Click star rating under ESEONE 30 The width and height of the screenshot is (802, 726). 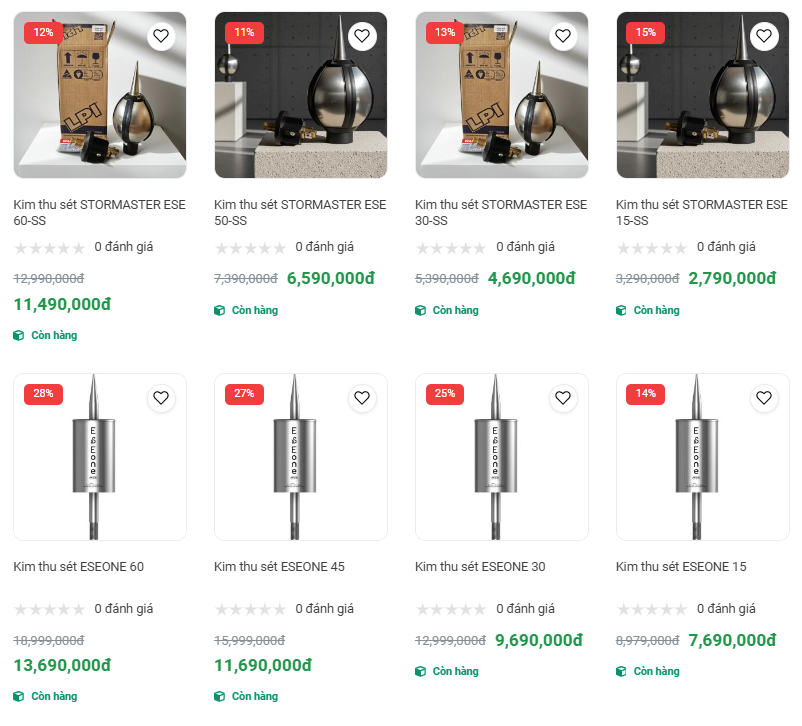pos(450,609)
